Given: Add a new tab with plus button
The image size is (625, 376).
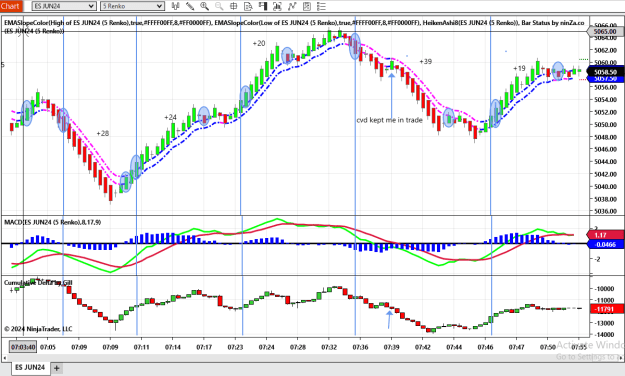Looking at the screenshot, I should (57, 368).
